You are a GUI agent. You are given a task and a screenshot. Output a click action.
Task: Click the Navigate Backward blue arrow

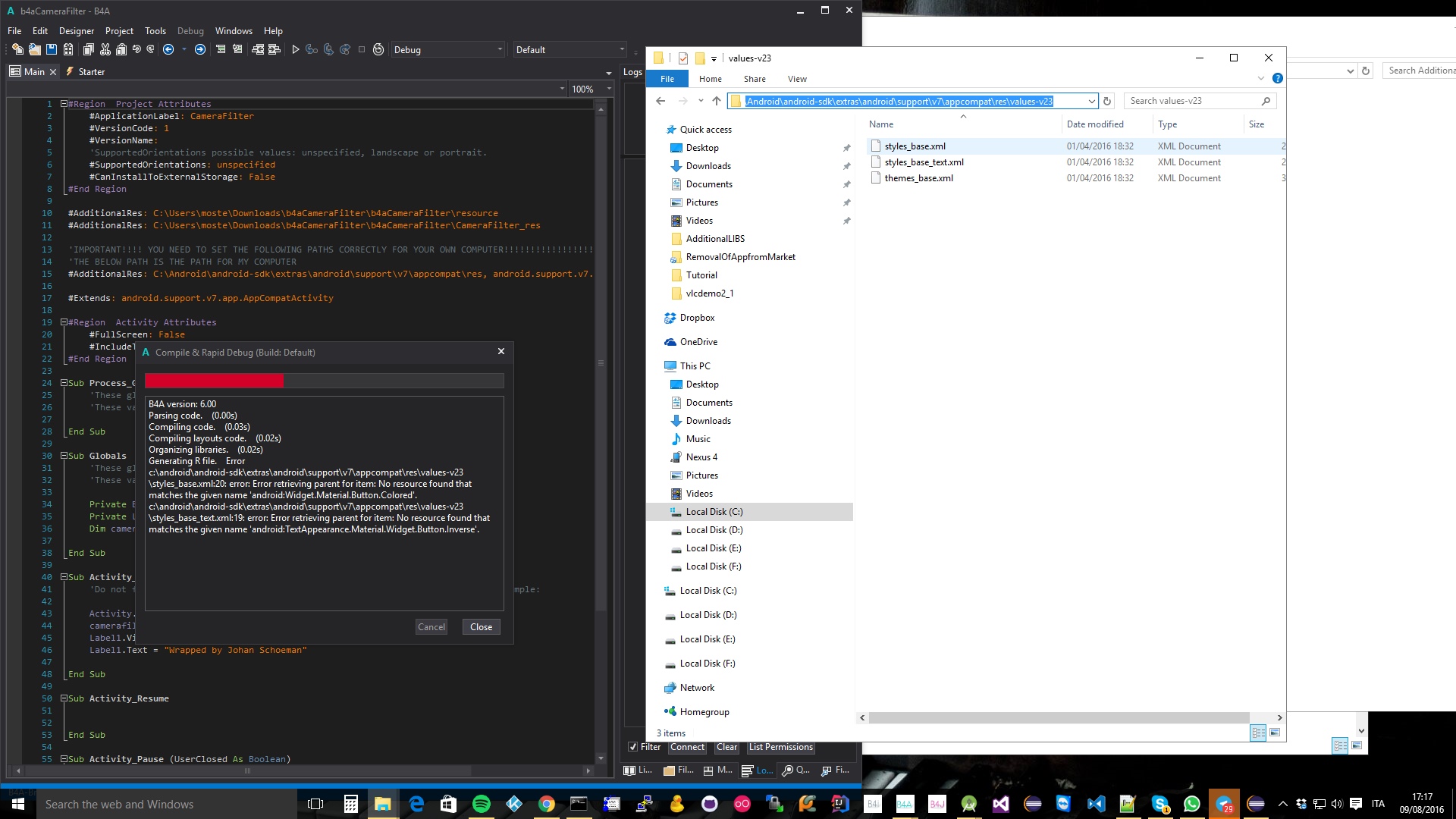pos(168,50)
